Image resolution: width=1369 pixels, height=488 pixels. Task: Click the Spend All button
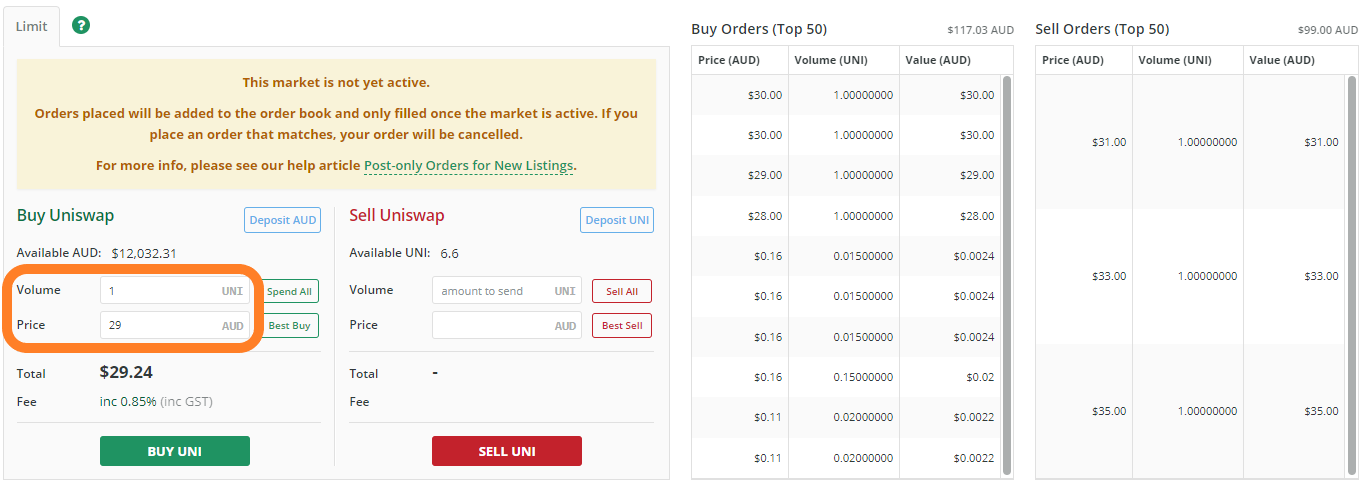[x=290, y=291]
